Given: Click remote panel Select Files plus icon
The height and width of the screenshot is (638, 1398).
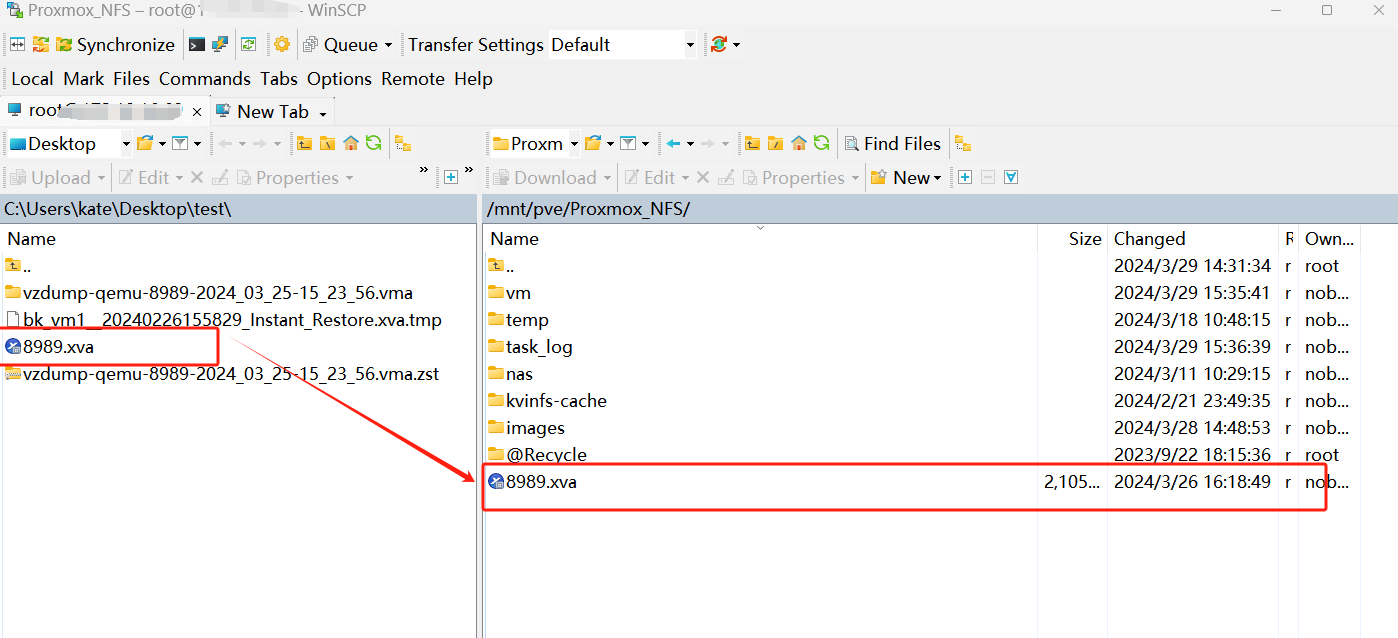Looking at the screenshot, I should pyautogui.click(x=965, y=178).
